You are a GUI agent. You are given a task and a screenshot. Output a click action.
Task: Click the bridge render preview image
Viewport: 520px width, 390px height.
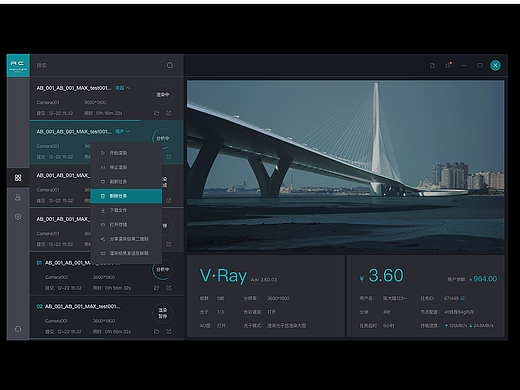click(x=346, y=166)
